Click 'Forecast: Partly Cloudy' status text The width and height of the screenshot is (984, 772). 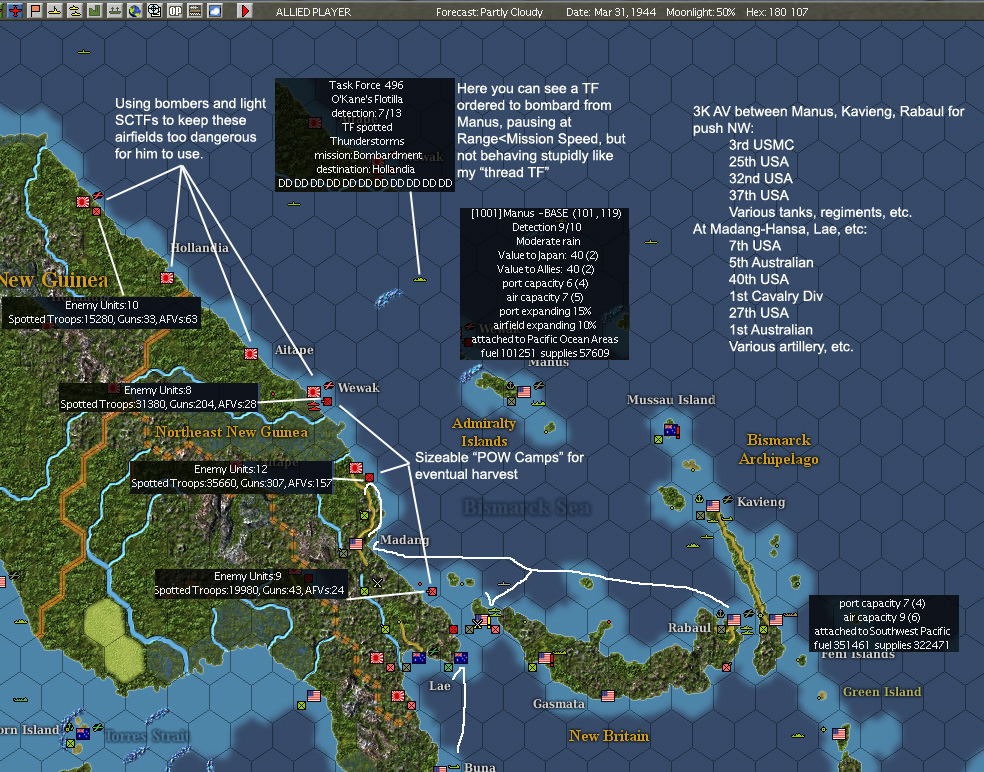(x=489, y=12)
